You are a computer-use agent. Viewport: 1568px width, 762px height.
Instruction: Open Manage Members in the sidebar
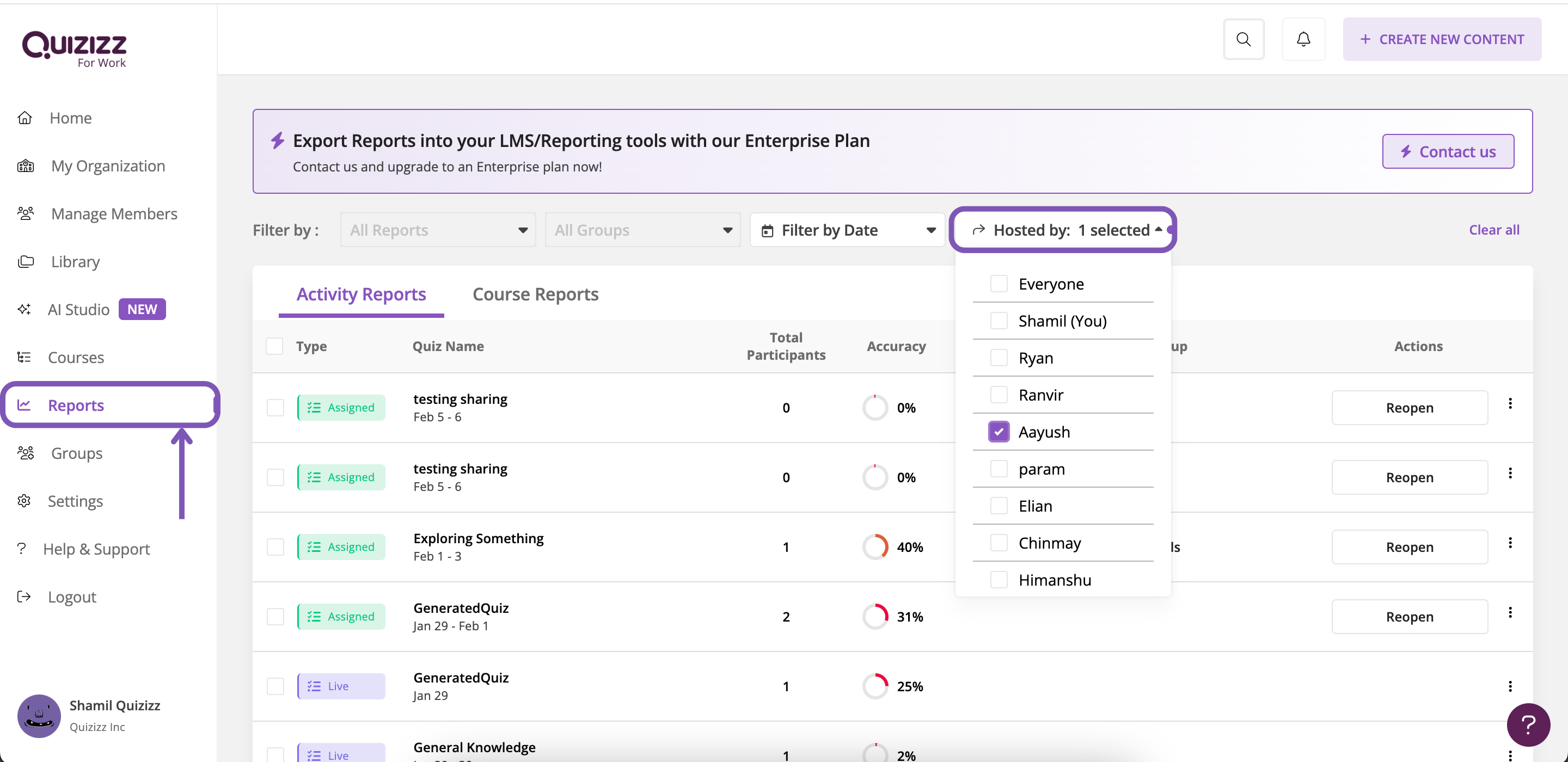(x=114, y=213)
